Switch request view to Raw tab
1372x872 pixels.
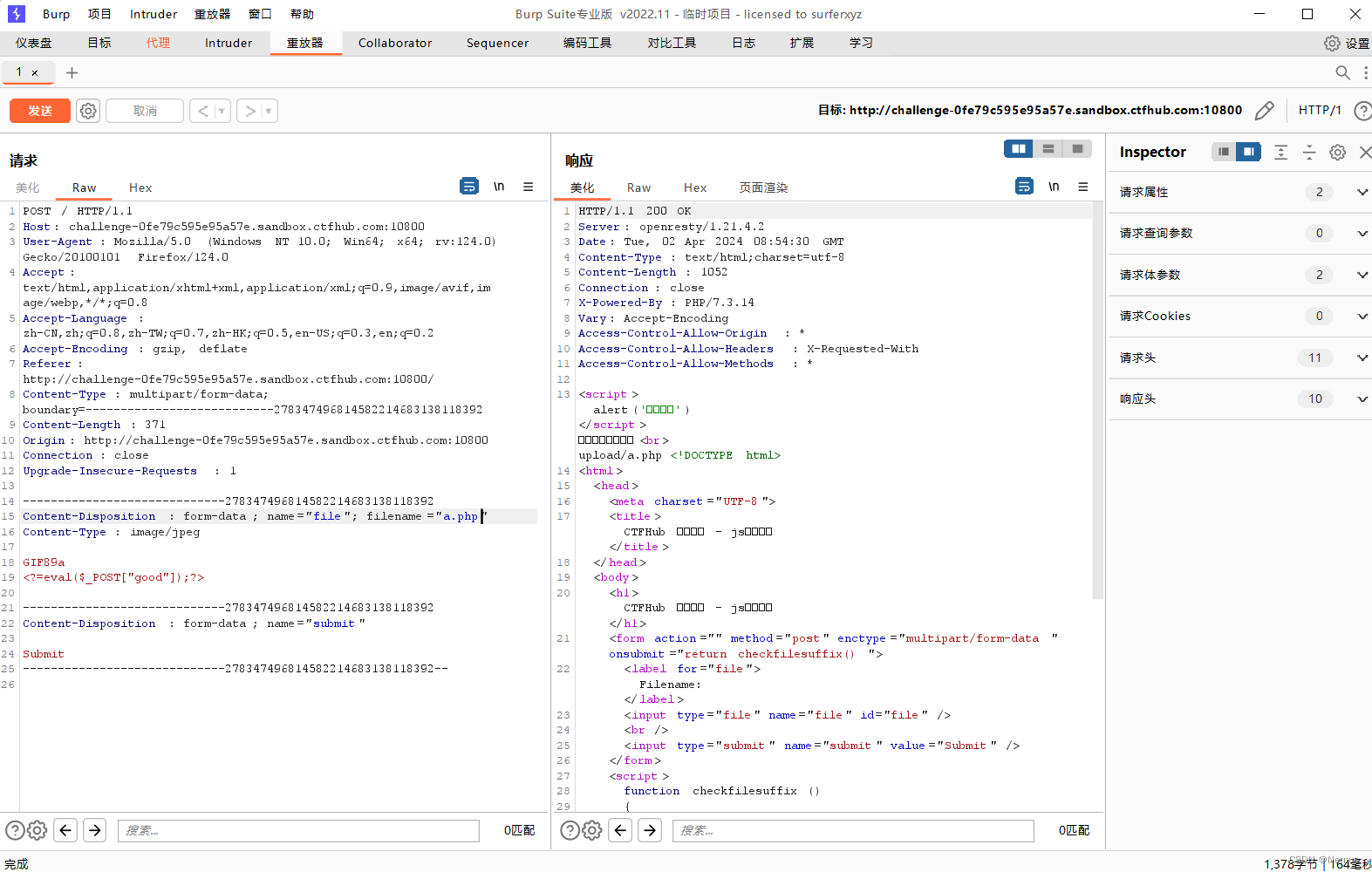coord(84,187)
